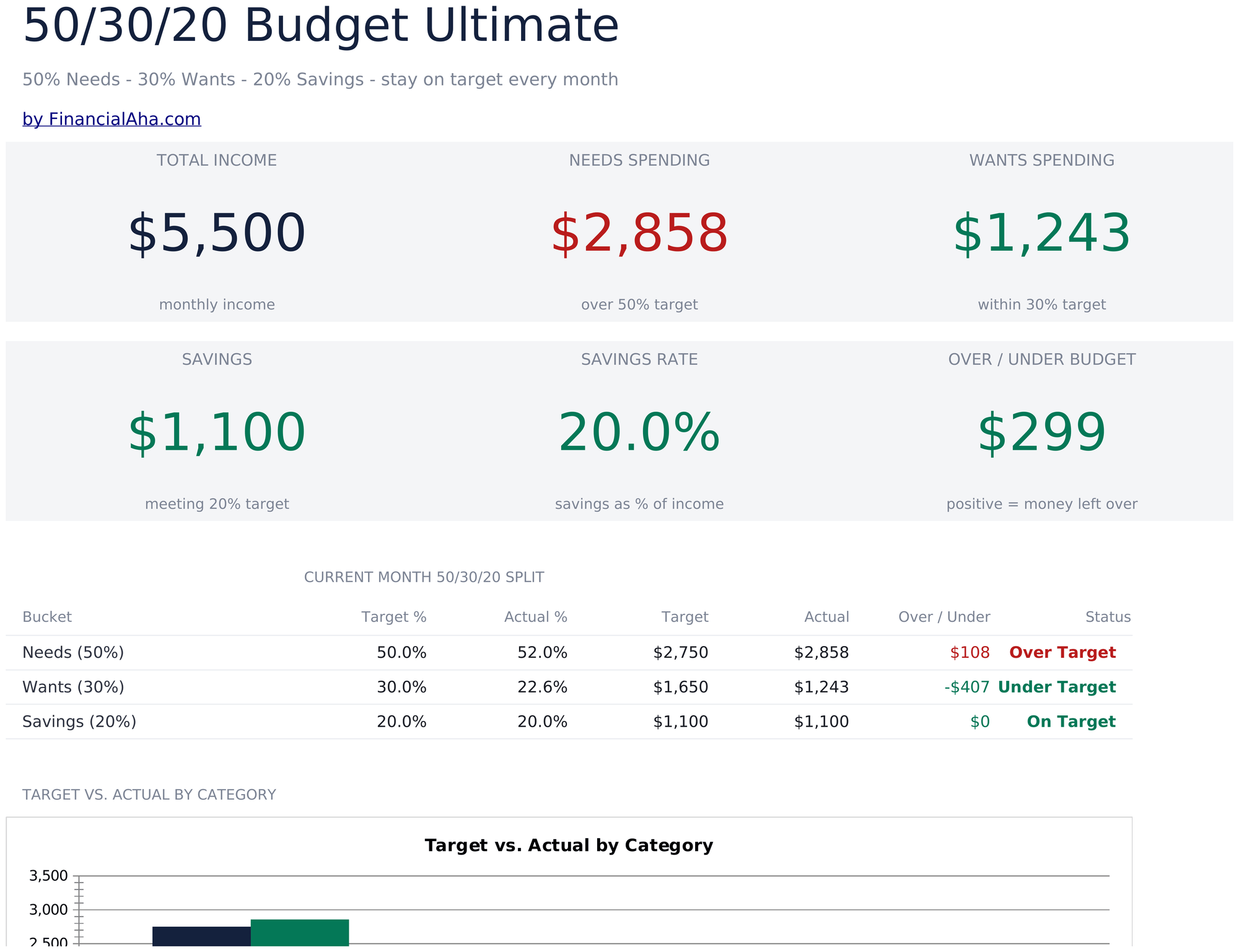
Task: Click the Wants target $1,650 cell
Action: pos(681,688)
